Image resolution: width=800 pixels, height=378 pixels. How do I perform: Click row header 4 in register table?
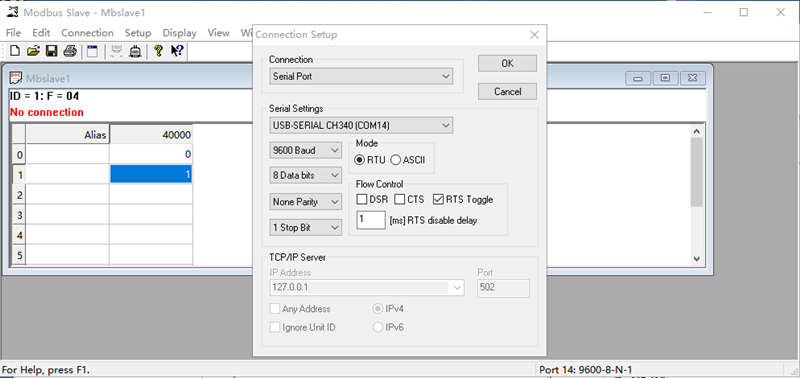[19, 235]
